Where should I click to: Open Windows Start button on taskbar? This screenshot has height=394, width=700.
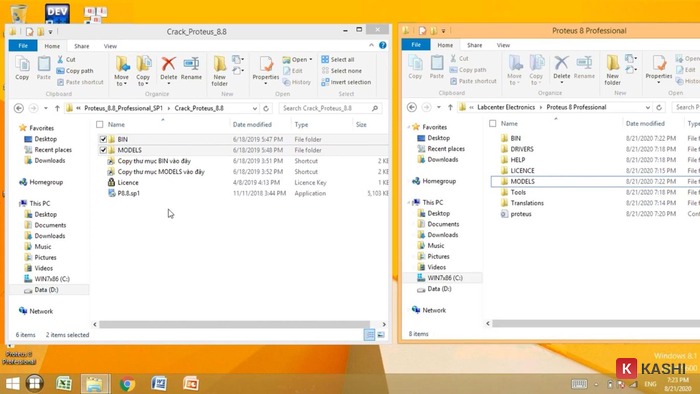point(12,383)
